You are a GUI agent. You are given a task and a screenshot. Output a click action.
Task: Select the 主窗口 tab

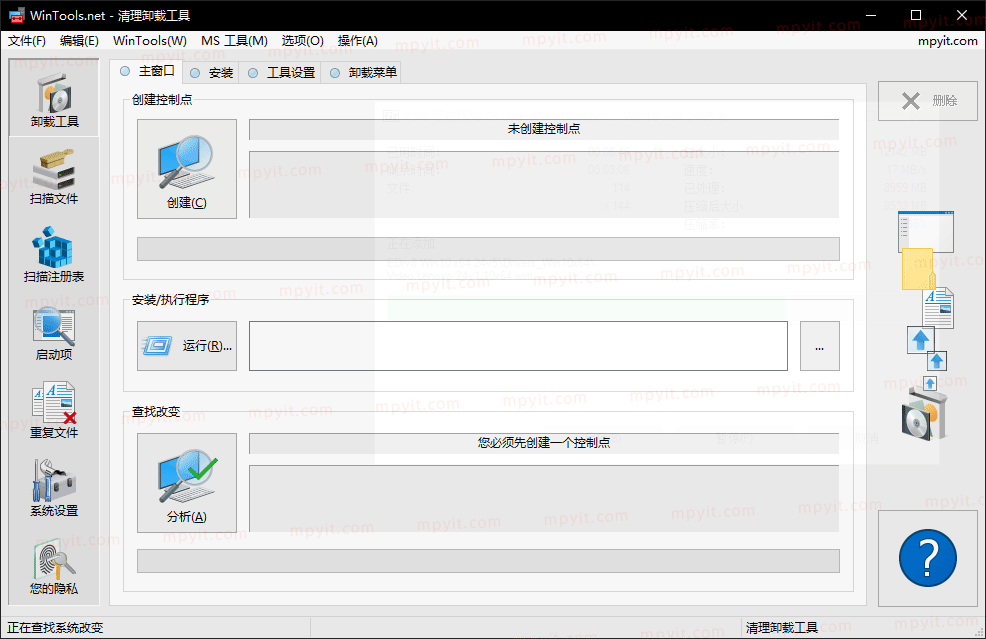coord(147,71)
